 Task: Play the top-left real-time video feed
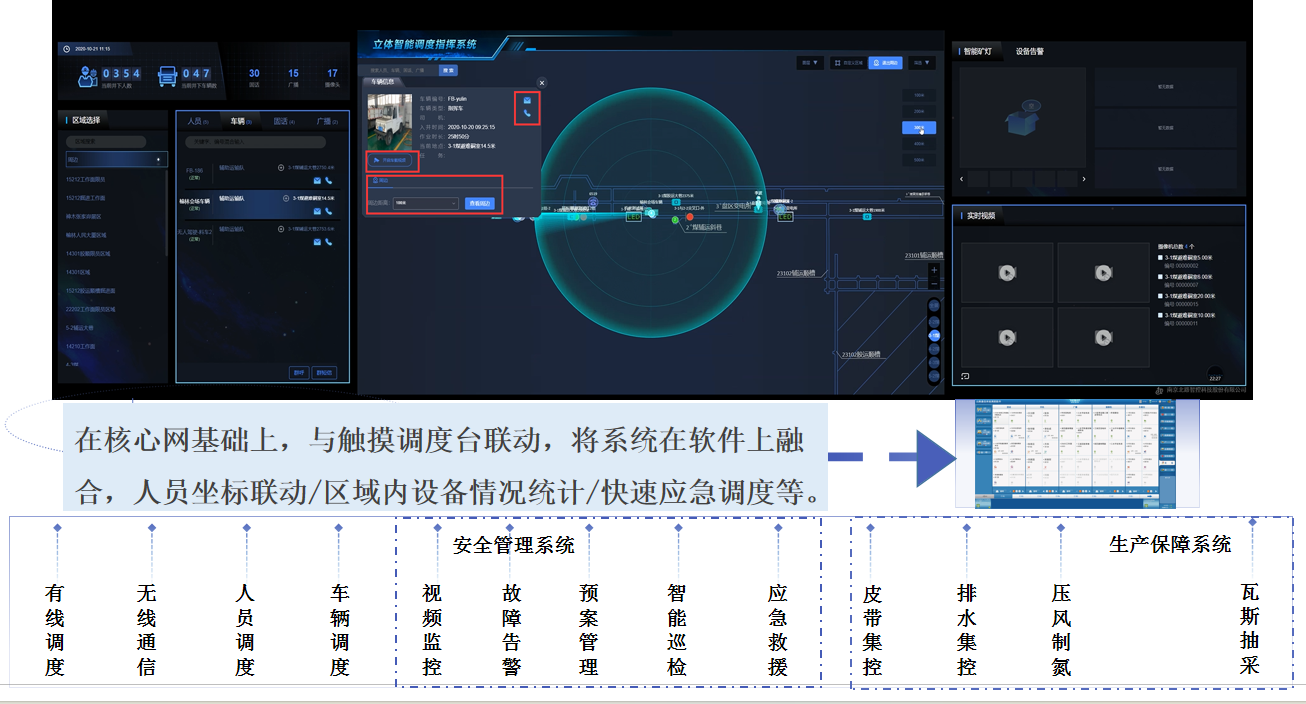[x=1007, y=272]
